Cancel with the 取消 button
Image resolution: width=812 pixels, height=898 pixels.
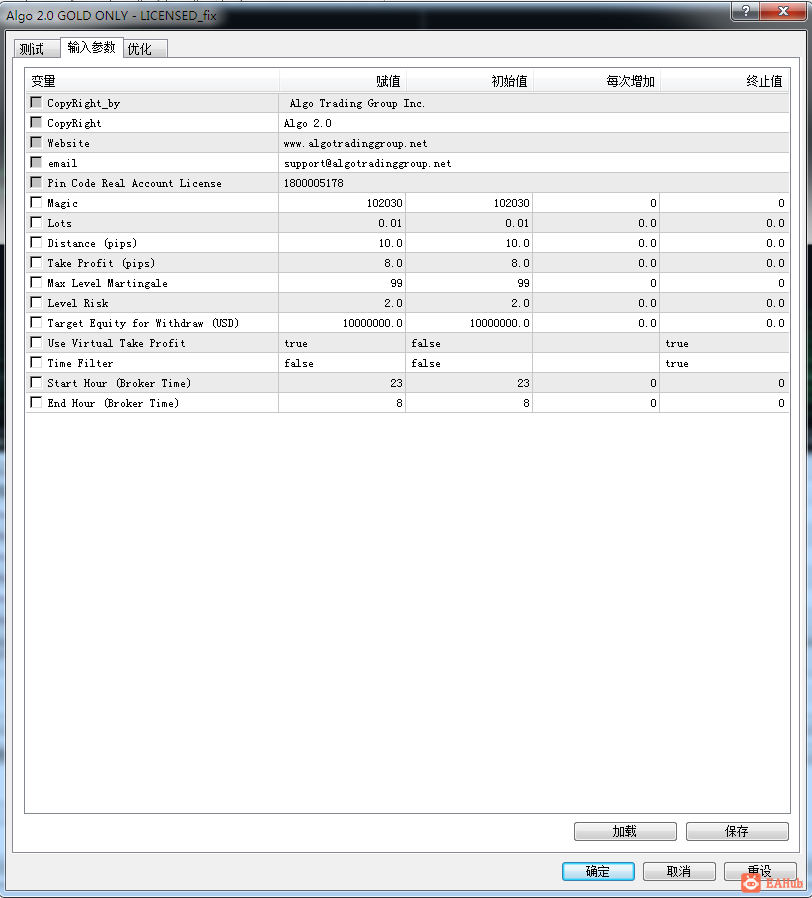(x=679, y=871)
